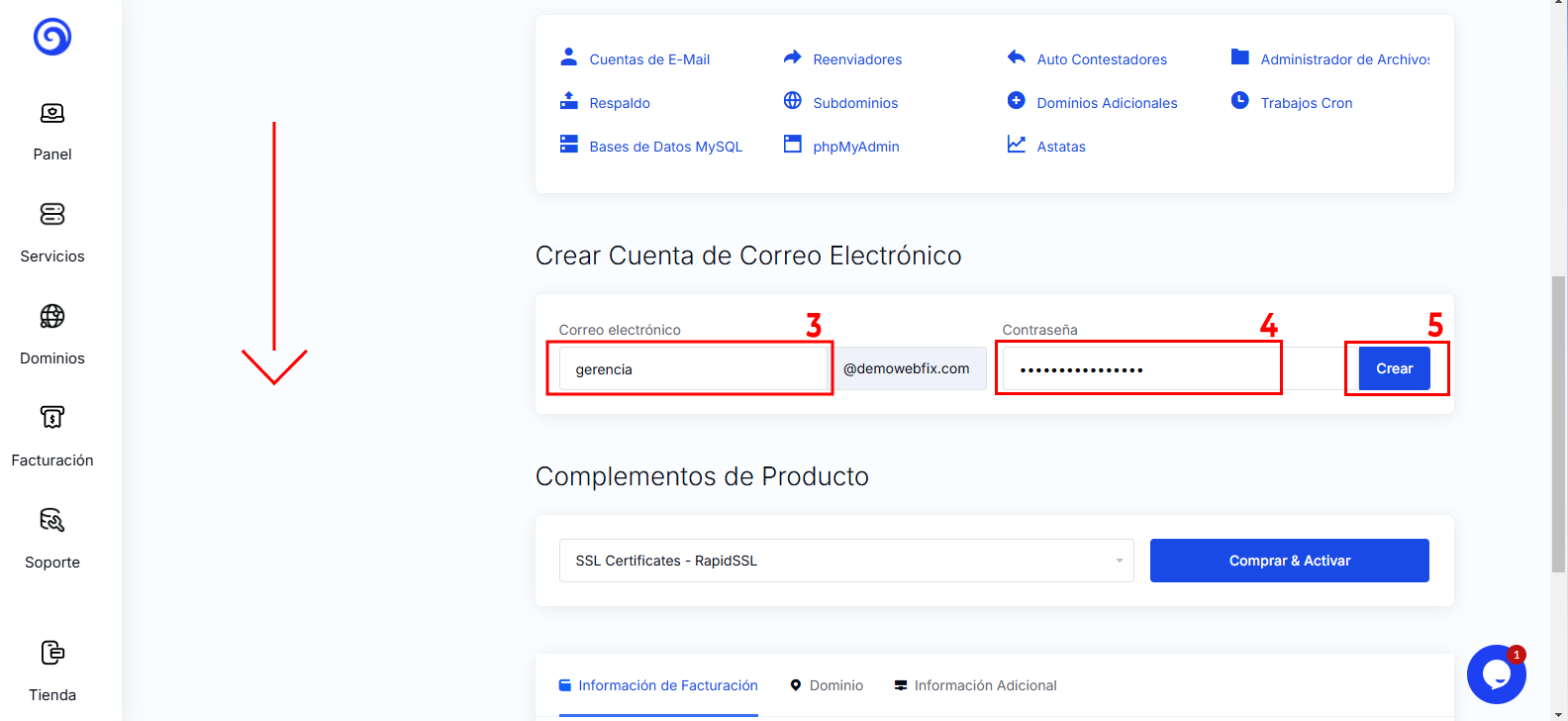
Task: Open phpMyAdmin link
Action: tap(856, 147)
